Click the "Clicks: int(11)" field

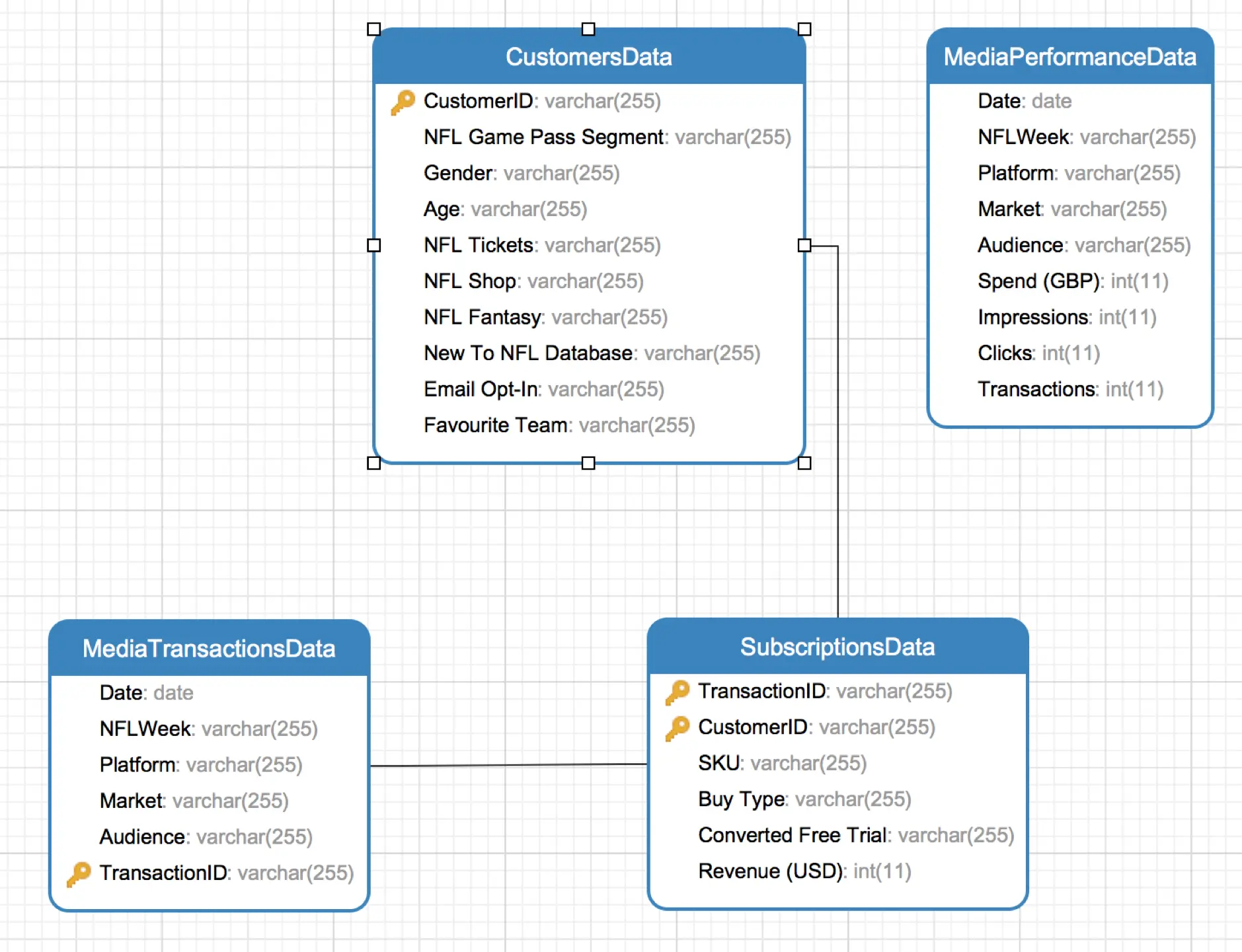pyautogui.click(x=1039, y=353)
